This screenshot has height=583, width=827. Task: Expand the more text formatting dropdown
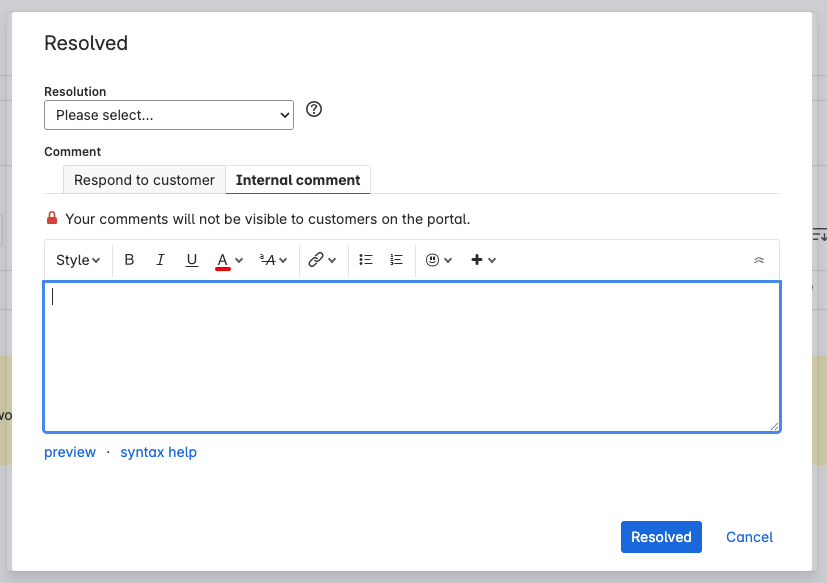click(x=273, y=260)
